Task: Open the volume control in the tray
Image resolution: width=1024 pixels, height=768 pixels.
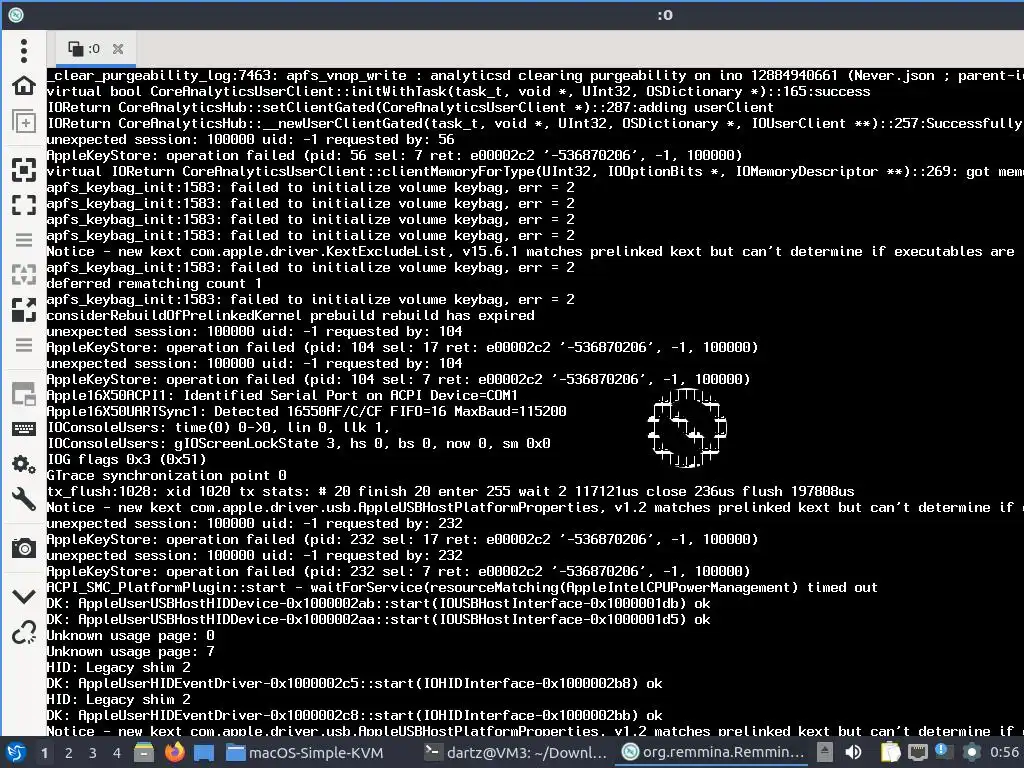Action: coord(853,752)
